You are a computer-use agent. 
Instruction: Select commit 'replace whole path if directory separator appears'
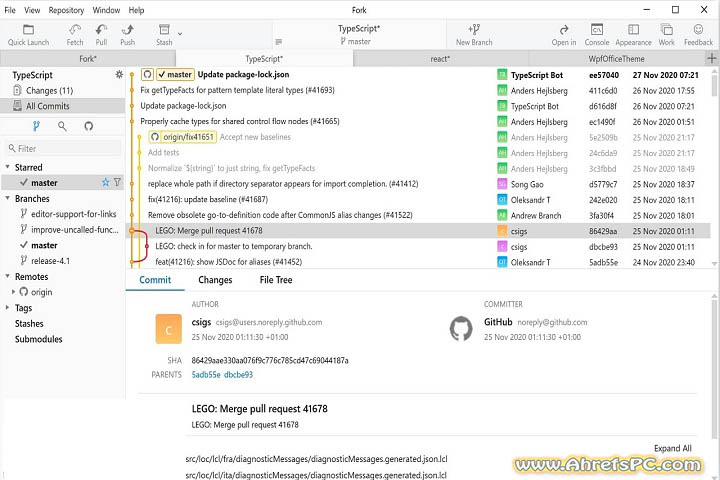pos(418,184)
